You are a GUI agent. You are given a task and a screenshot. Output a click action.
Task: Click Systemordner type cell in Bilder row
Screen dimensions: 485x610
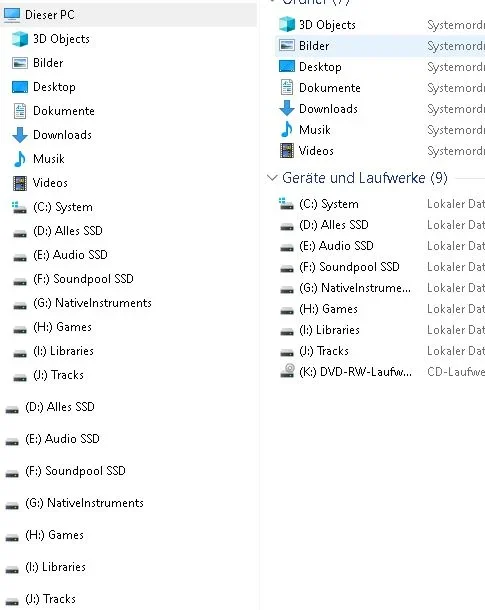click(x=456, y=46)
